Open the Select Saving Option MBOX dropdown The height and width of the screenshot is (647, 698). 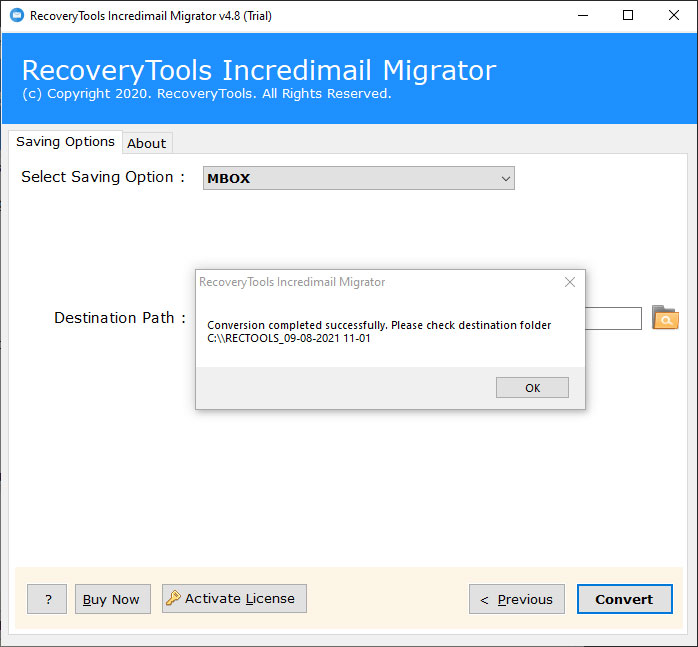358,178
